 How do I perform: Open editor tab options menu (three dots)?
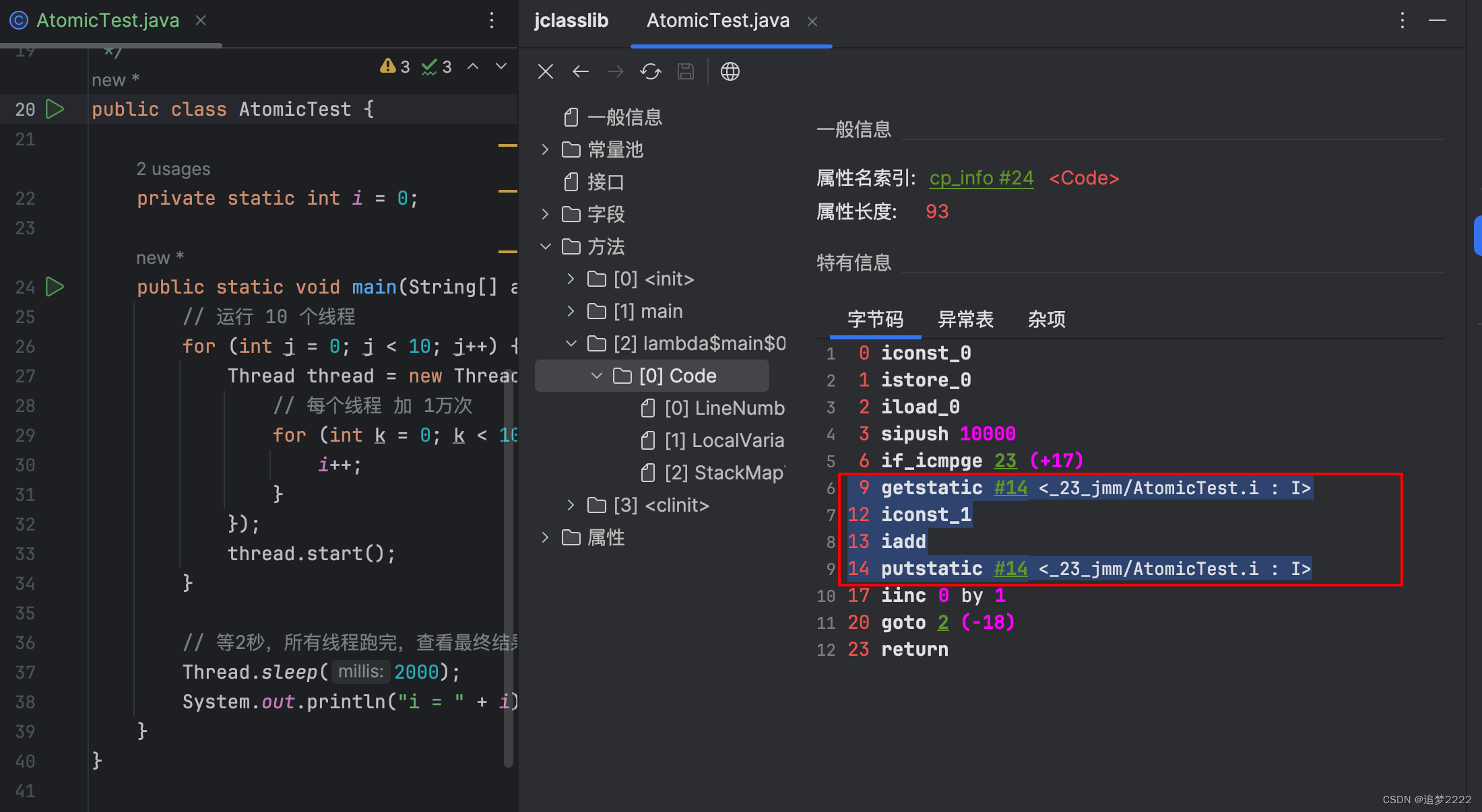point(492,20)
